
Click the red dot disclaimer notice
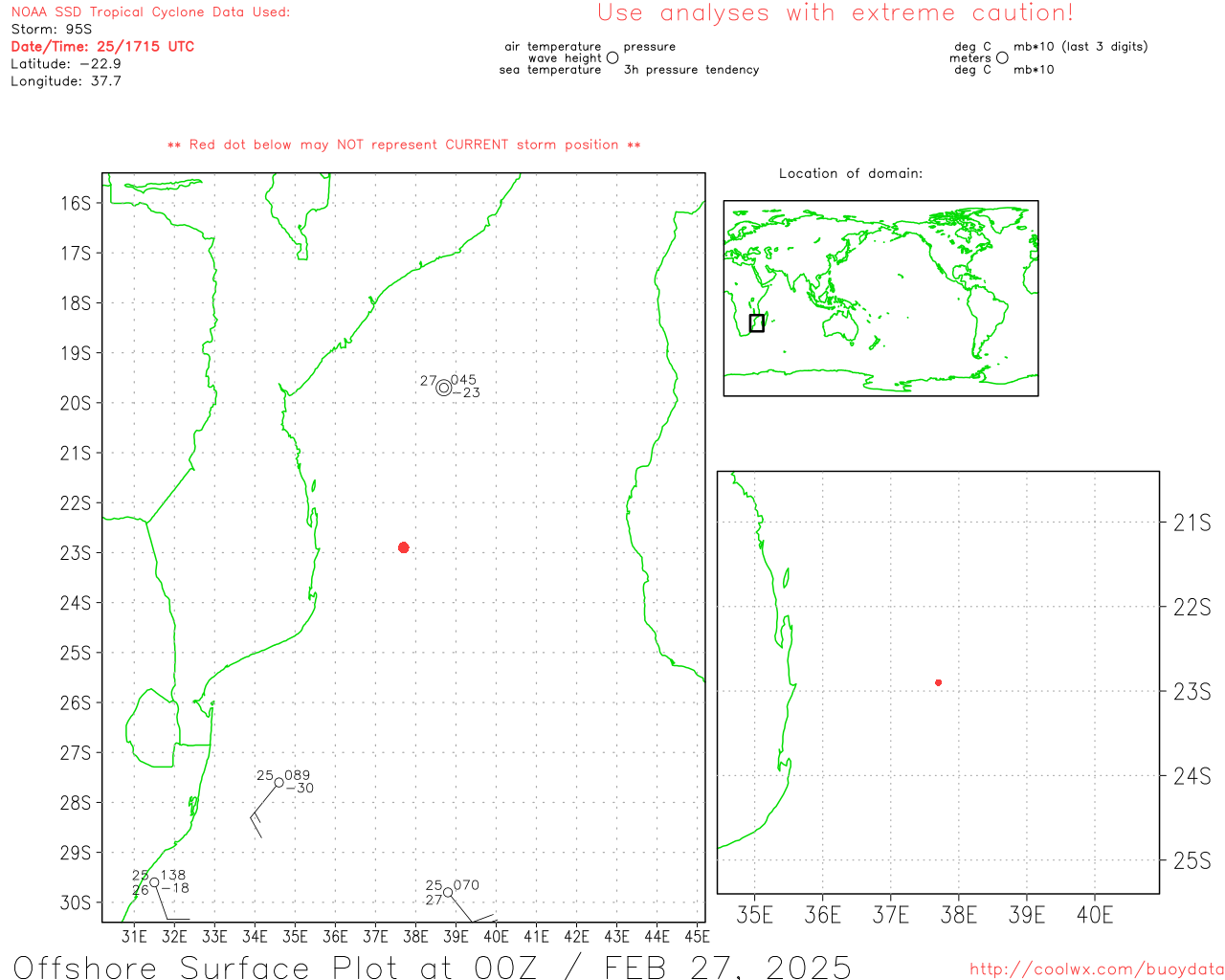pos(404,145)
